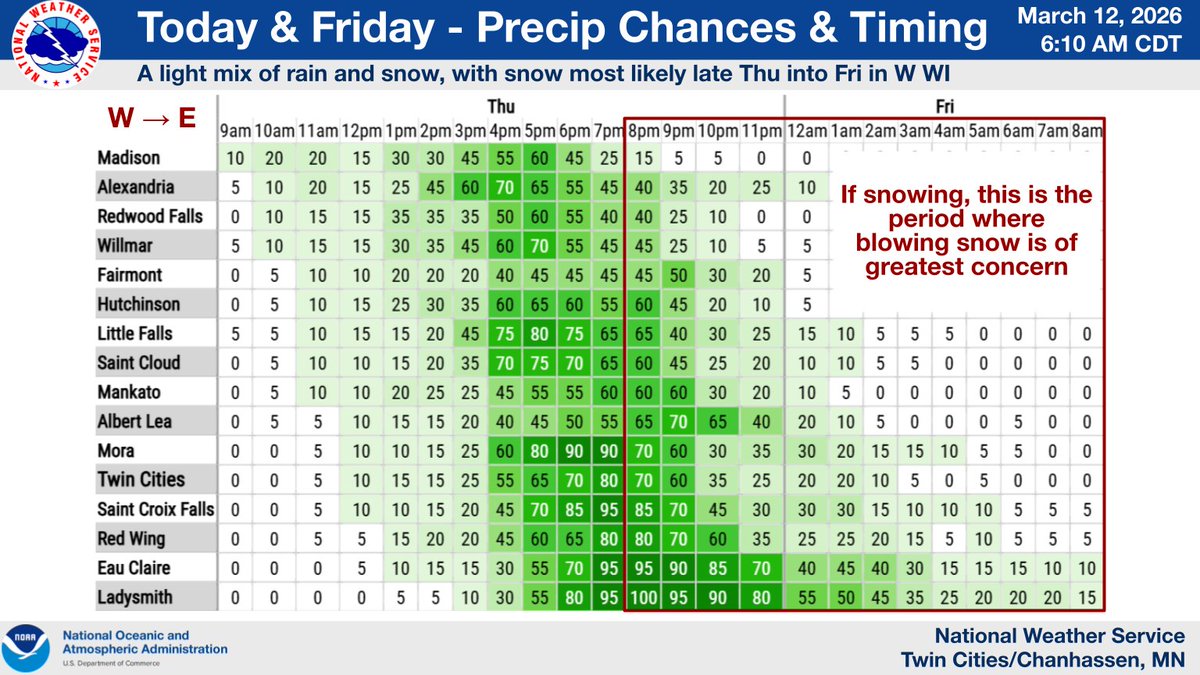
Task: Select the Eau Claire row label
Action: (x=134, y=568)
